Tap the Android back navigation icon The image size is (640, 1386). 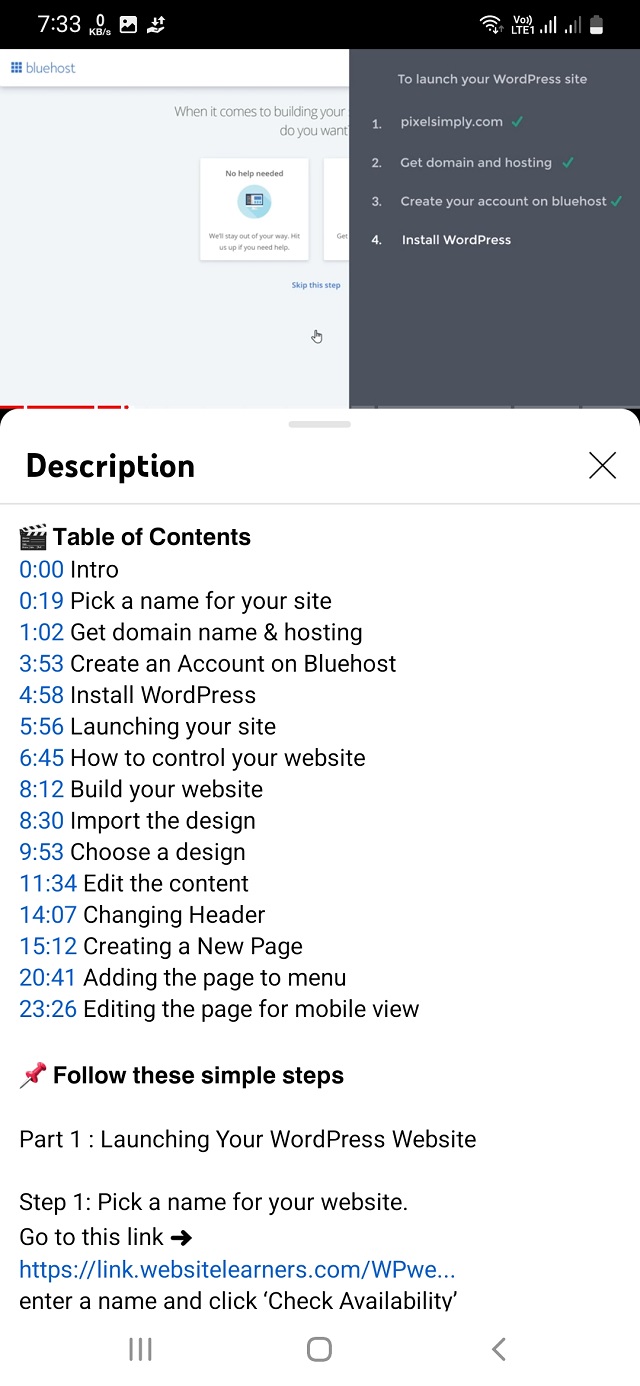(x=498, y=1349)
